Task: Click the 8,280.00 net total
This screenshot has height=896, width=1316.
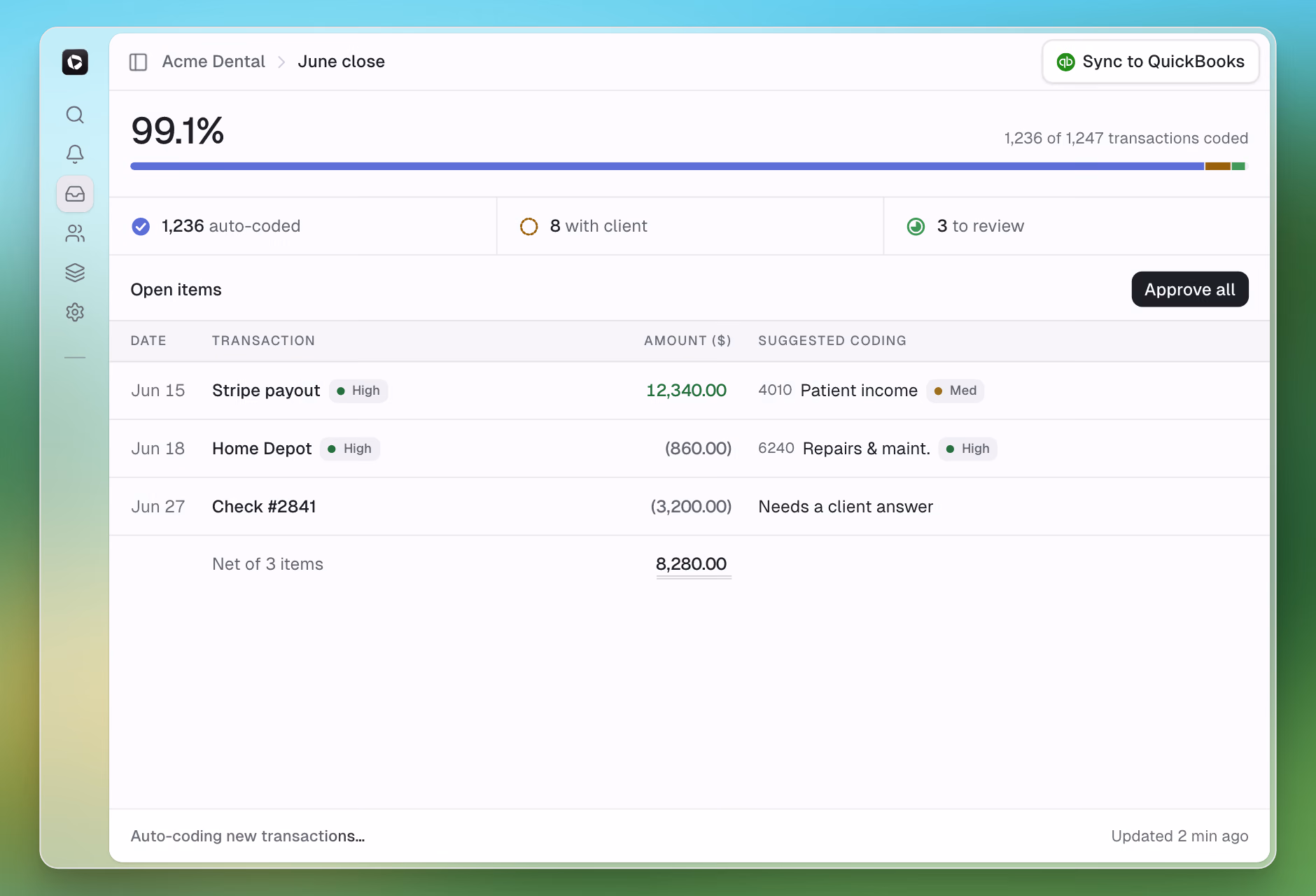Action: [692, 564]
